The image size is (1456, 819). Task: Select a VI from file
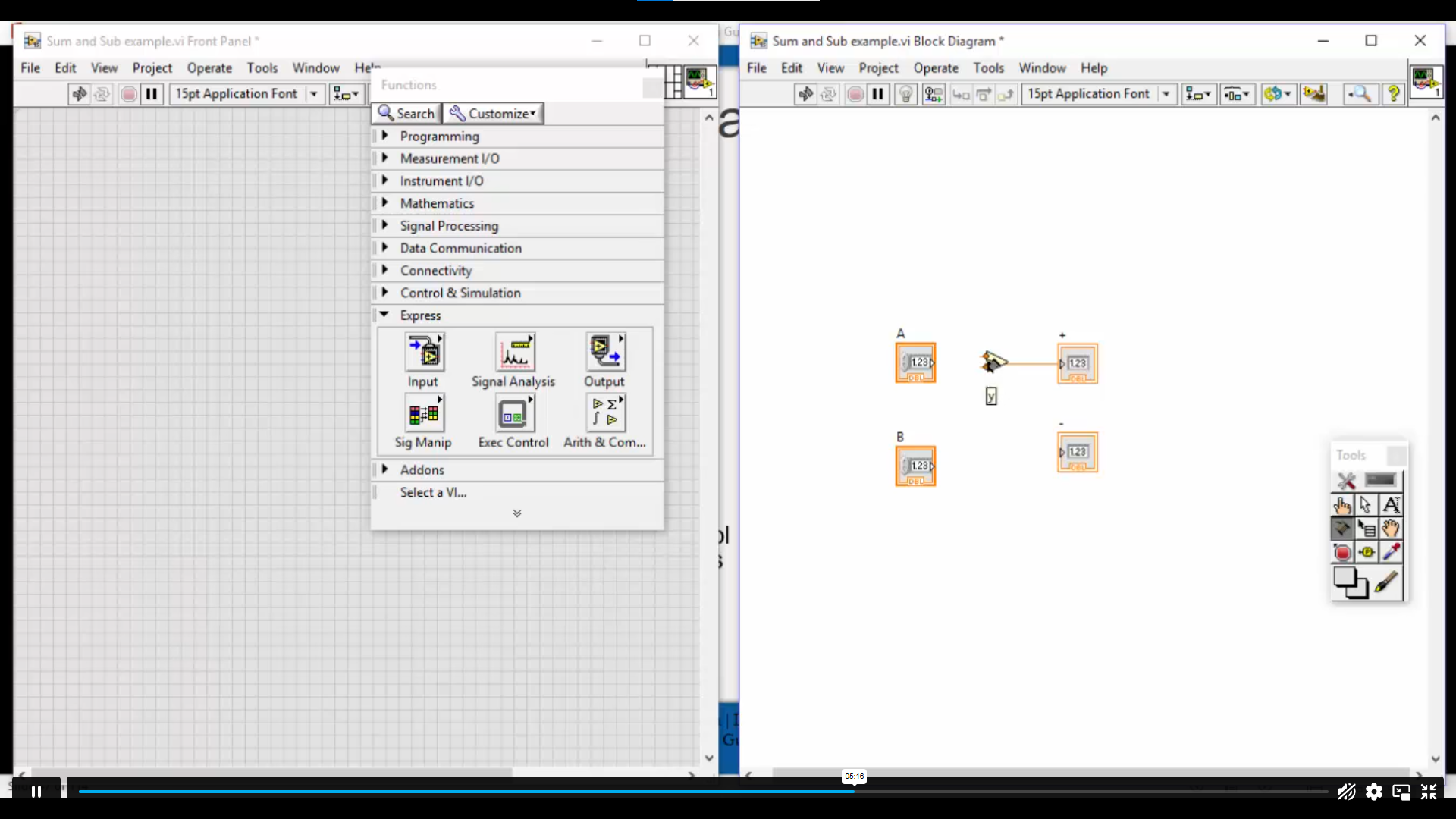434,492
